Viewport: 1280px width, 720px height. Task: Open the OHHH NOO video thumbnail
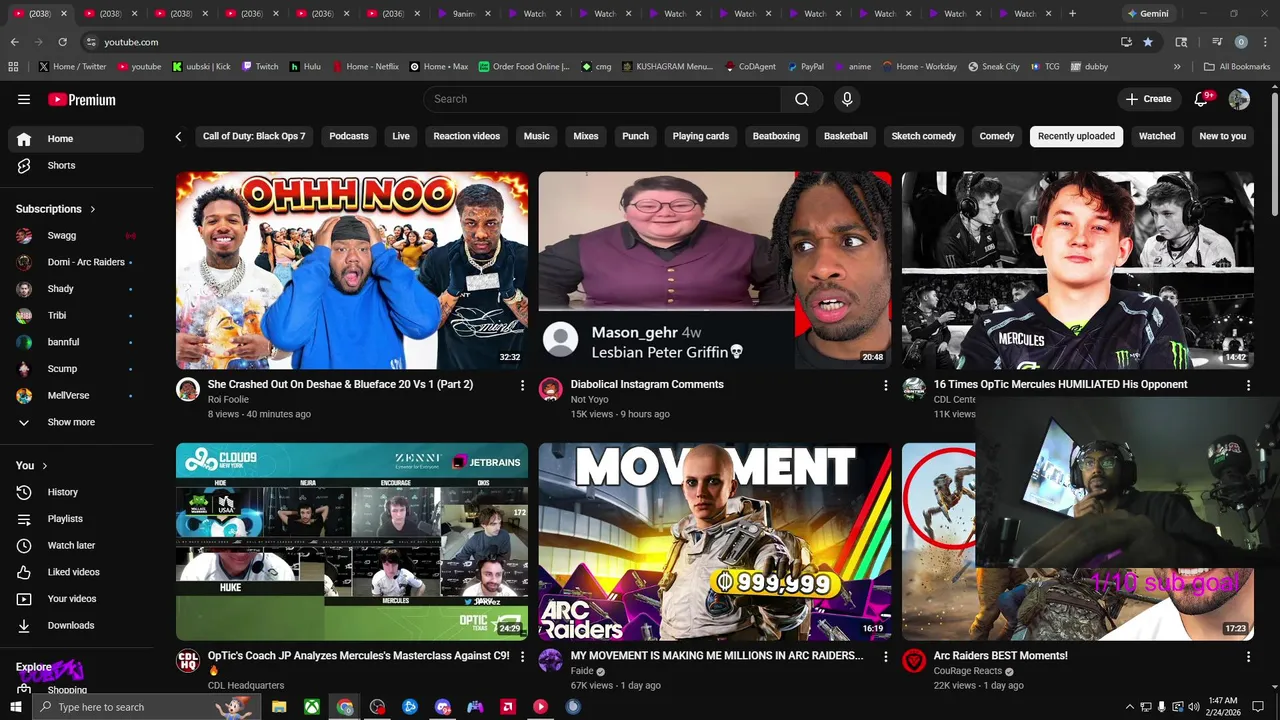click(x=352, y=270)
